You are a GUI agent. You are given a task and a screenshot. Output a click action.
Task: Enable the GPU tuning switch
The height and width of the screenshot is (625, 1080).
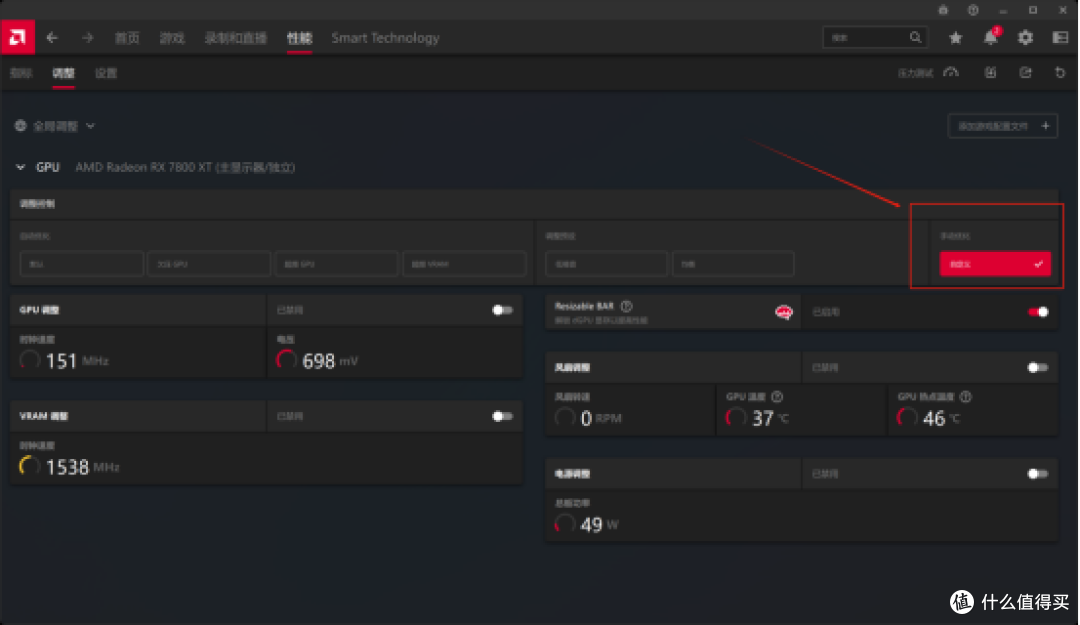coord(502,310)
